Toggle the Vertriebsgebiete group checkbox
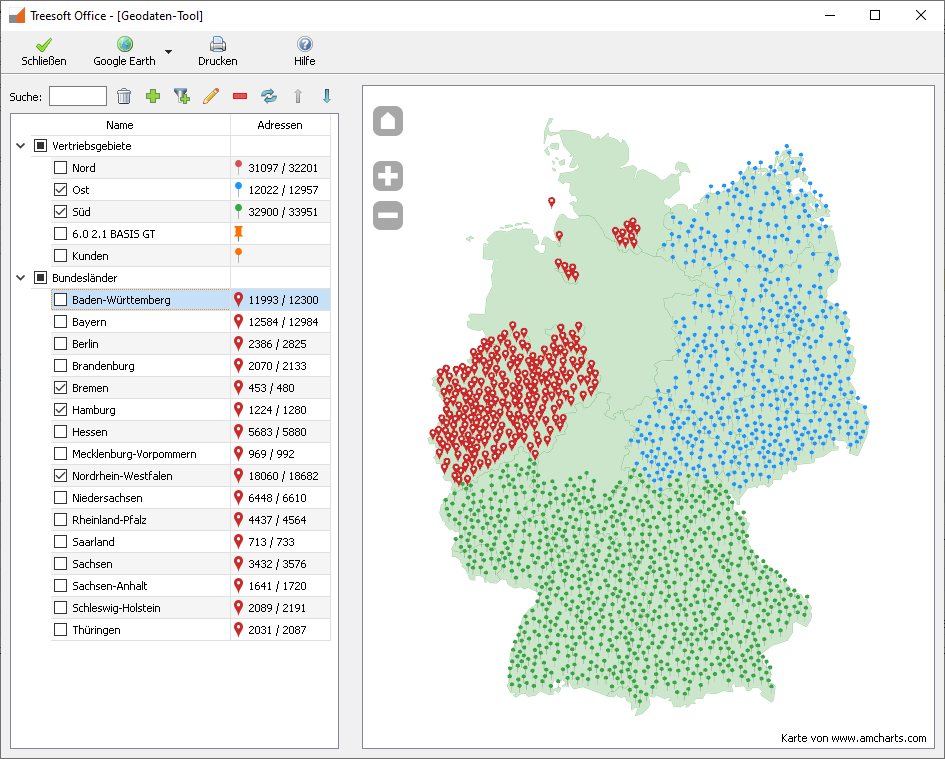The image size is (945, 759). (x=40, y=146)
